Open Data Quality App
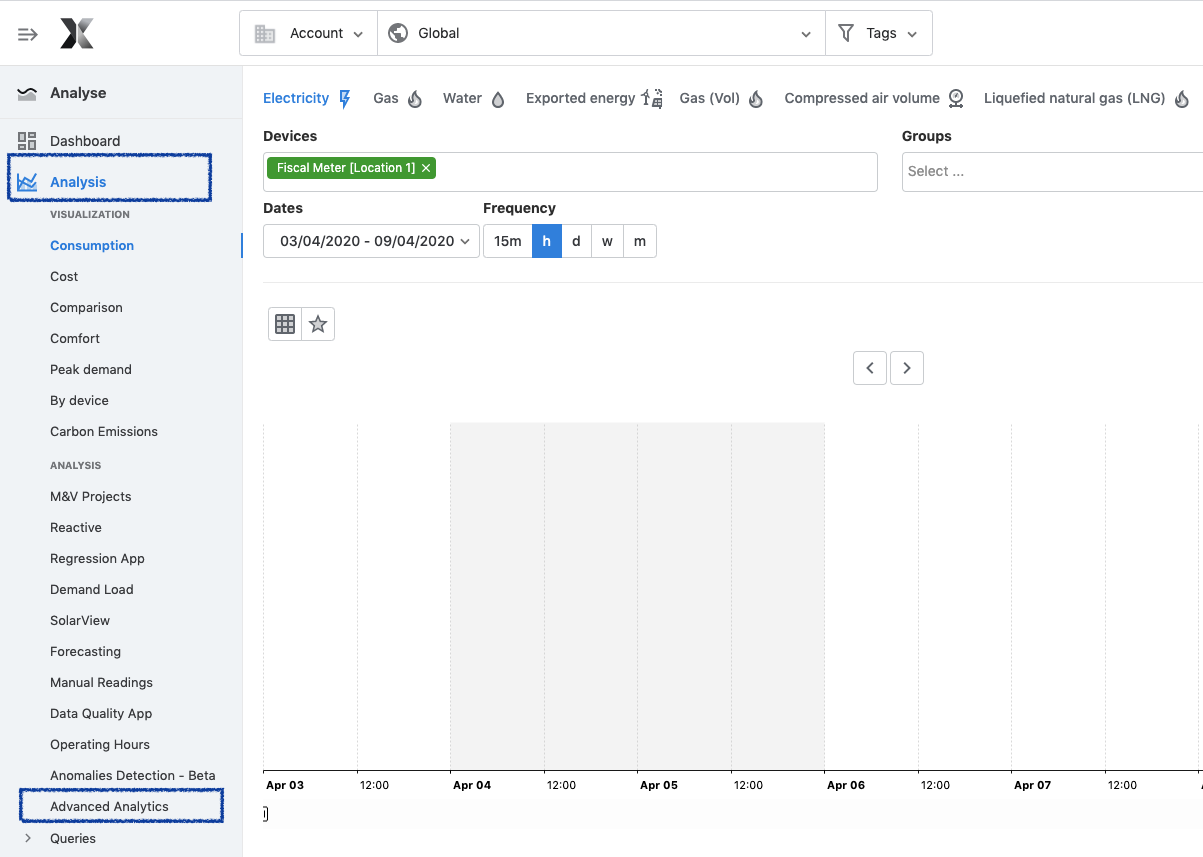Image resolution: width=1203 pixels, height=857 pixels. (101, 713)
